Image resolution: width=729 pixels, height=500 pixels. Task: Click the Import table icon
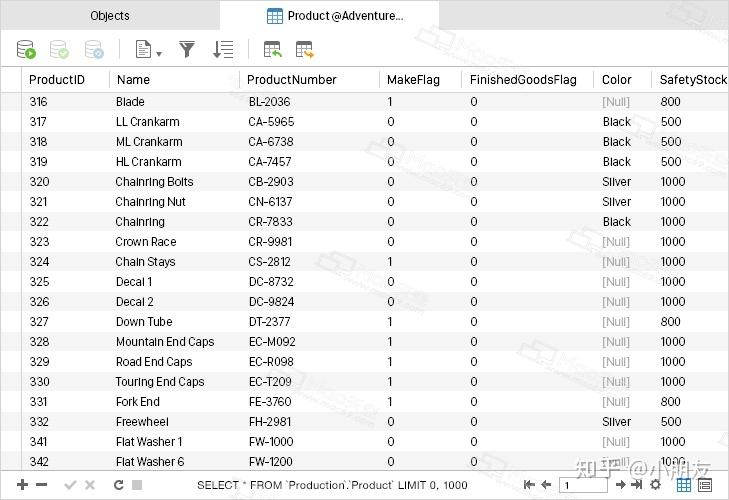273,49
